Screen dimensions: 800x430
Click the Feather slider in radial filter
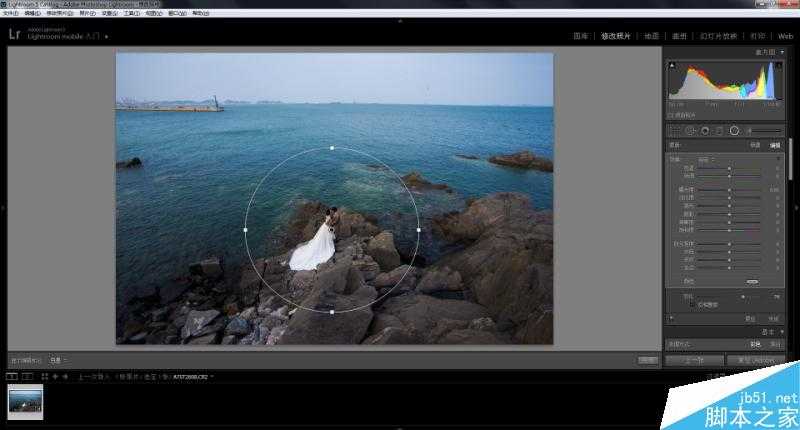click(x=740, y=296)
